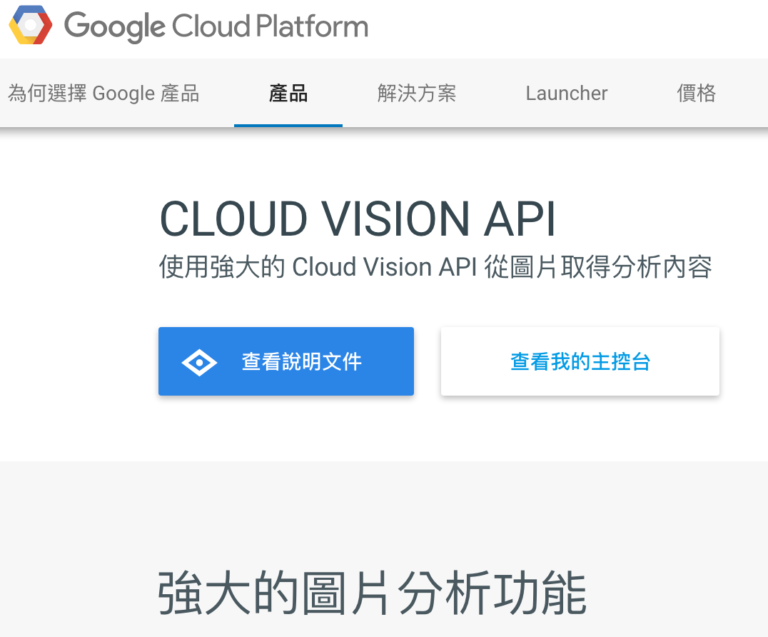The height and width of the screenshot is (637, 768).
Task: Select the 產品 tab
Action: pos(288,93)
